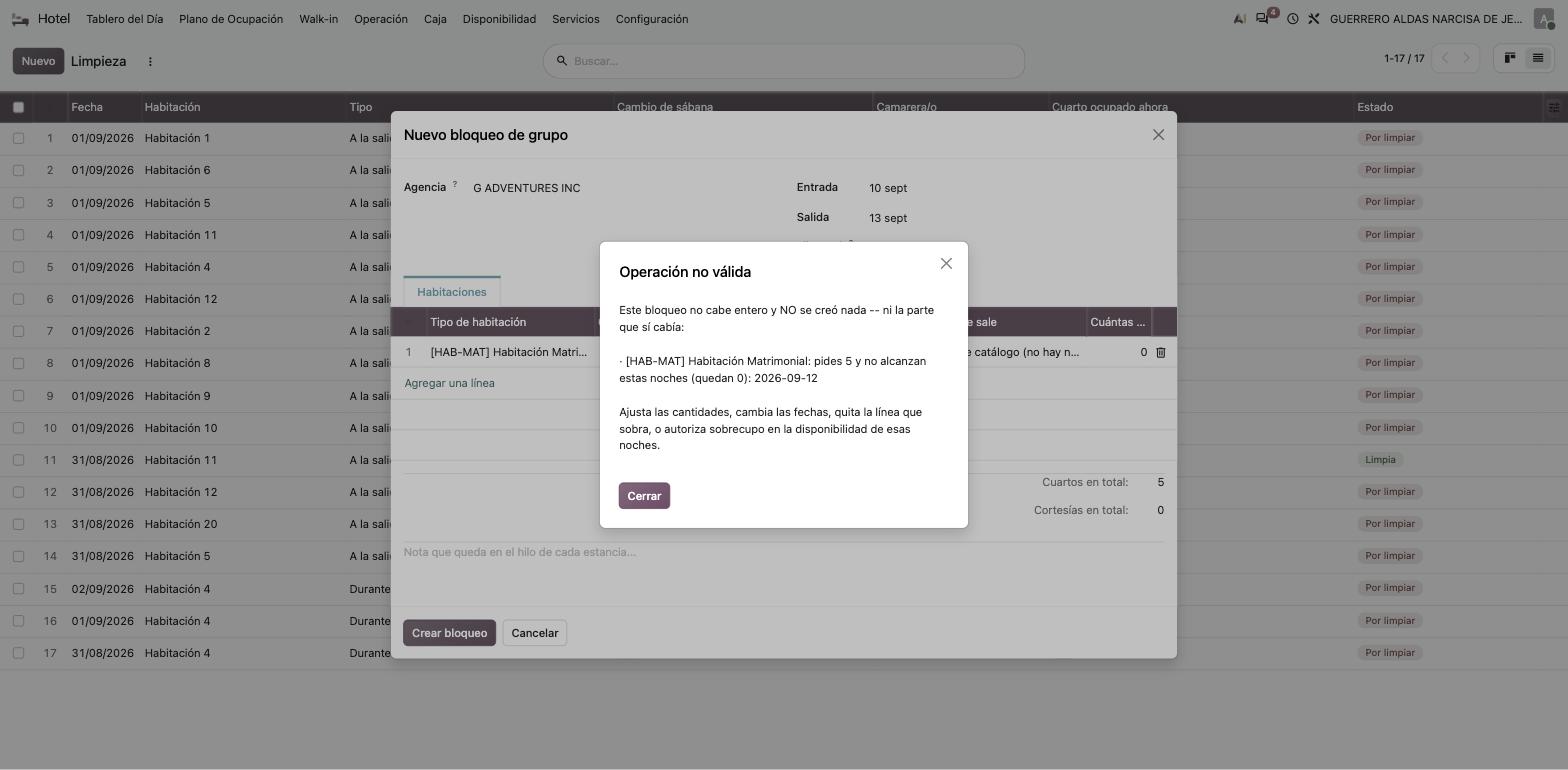Open the Servicios menu
Screen dimensions: 1568x770
coord(576,19)
